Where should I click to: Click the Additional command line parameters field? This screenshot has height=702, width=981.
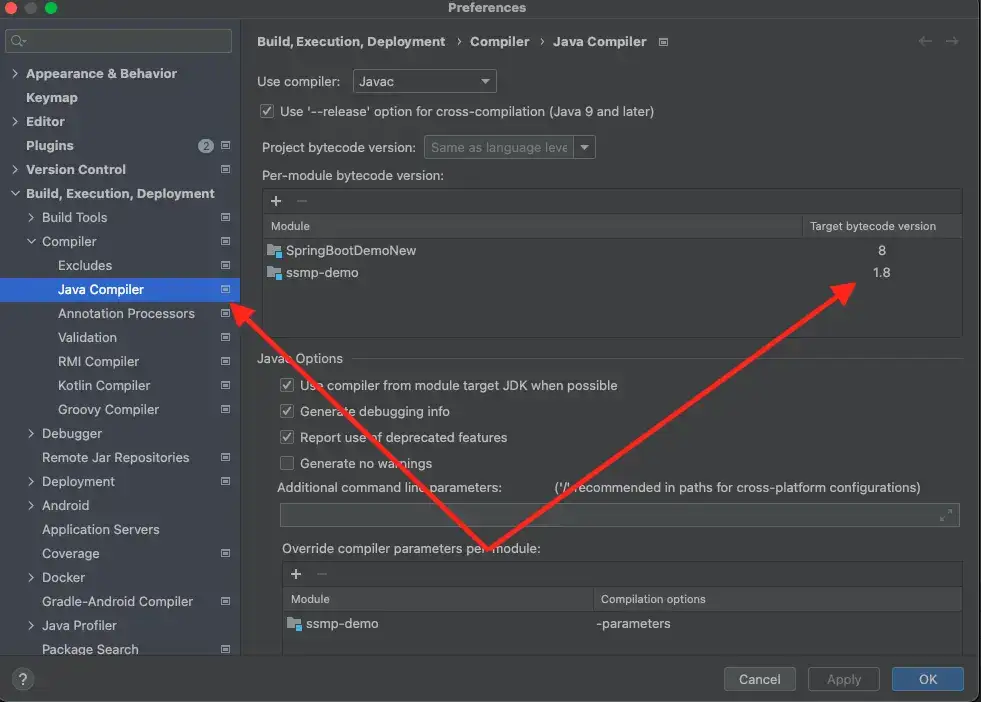tap(610, 515)
